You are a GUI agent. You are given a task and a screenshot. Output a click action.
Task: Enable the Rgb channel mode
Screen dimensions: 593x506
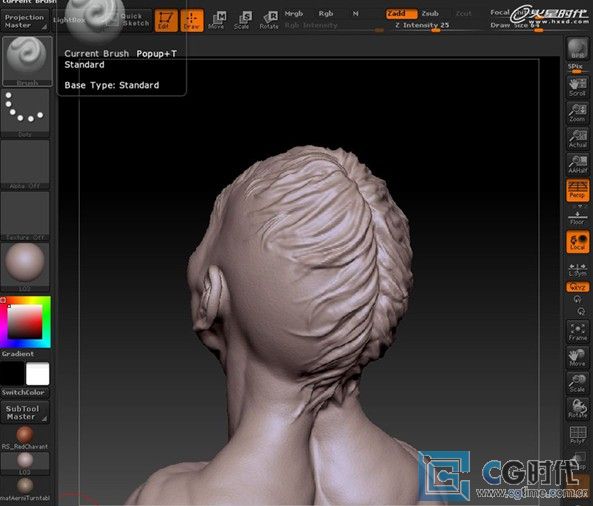coord(326,14)
